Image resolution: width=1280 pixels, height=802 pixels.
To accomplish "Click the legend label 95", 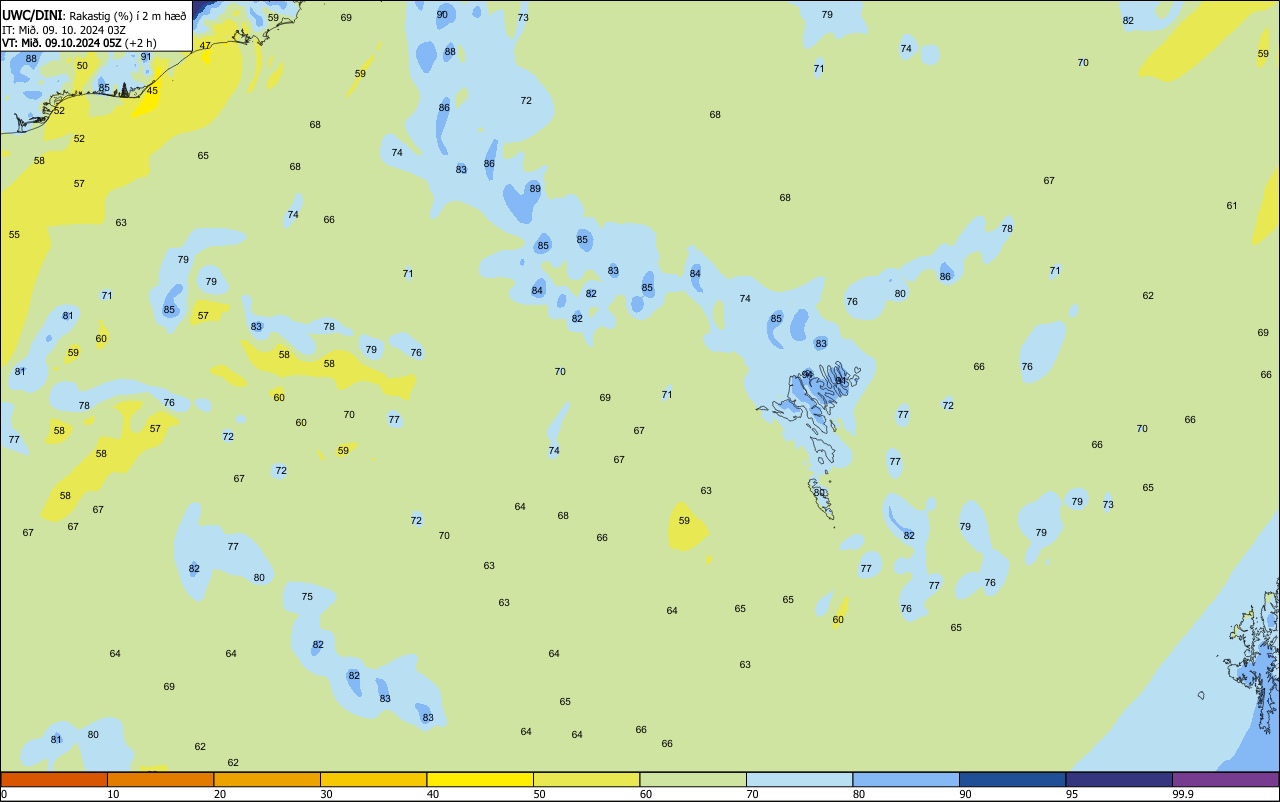I will [x=1071, y=794].
